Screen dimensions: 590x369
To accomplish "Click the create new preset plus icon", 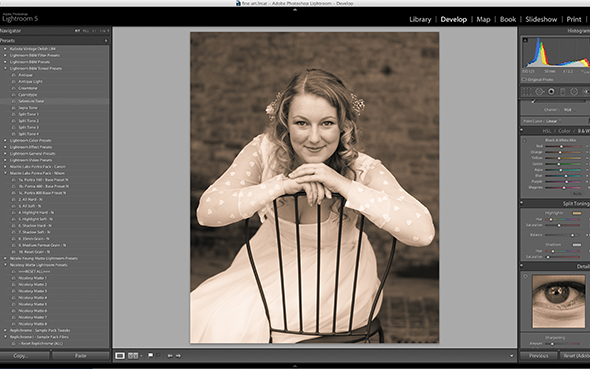I will tap(106, 41).
